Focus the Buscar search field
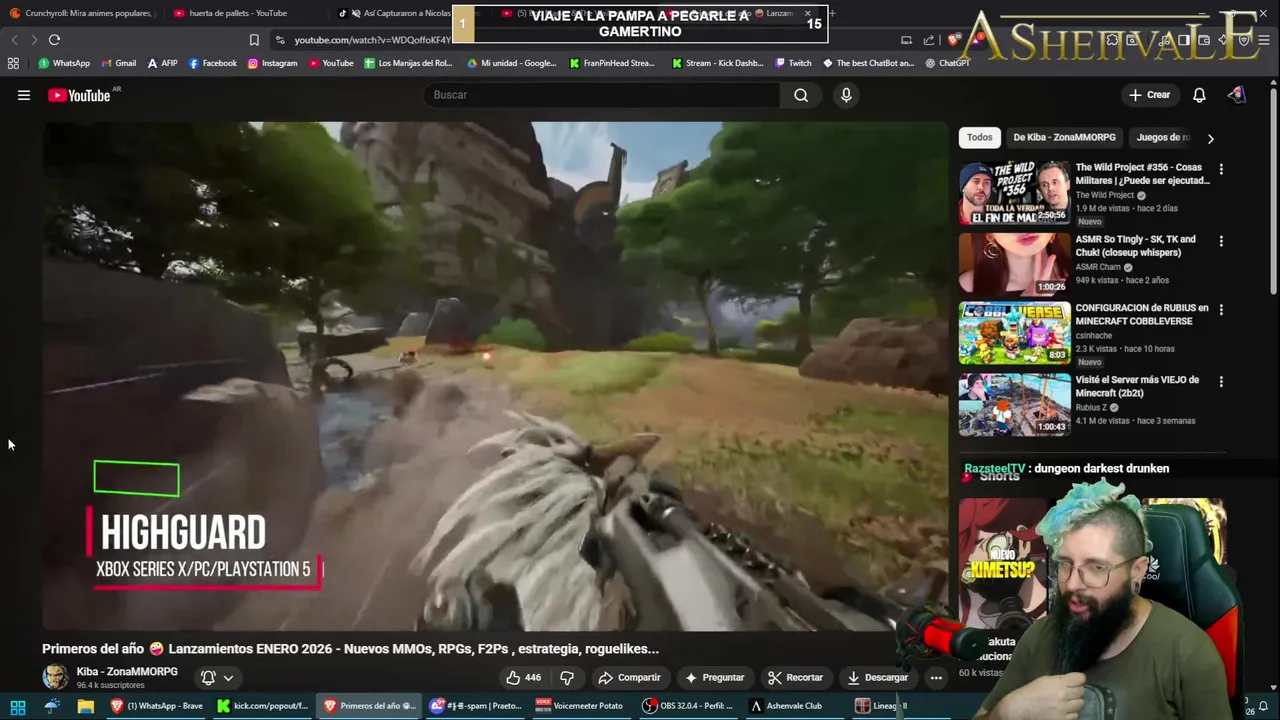Image resolution: width=1280 pixels, height=720 pixels. coord(603,95)
